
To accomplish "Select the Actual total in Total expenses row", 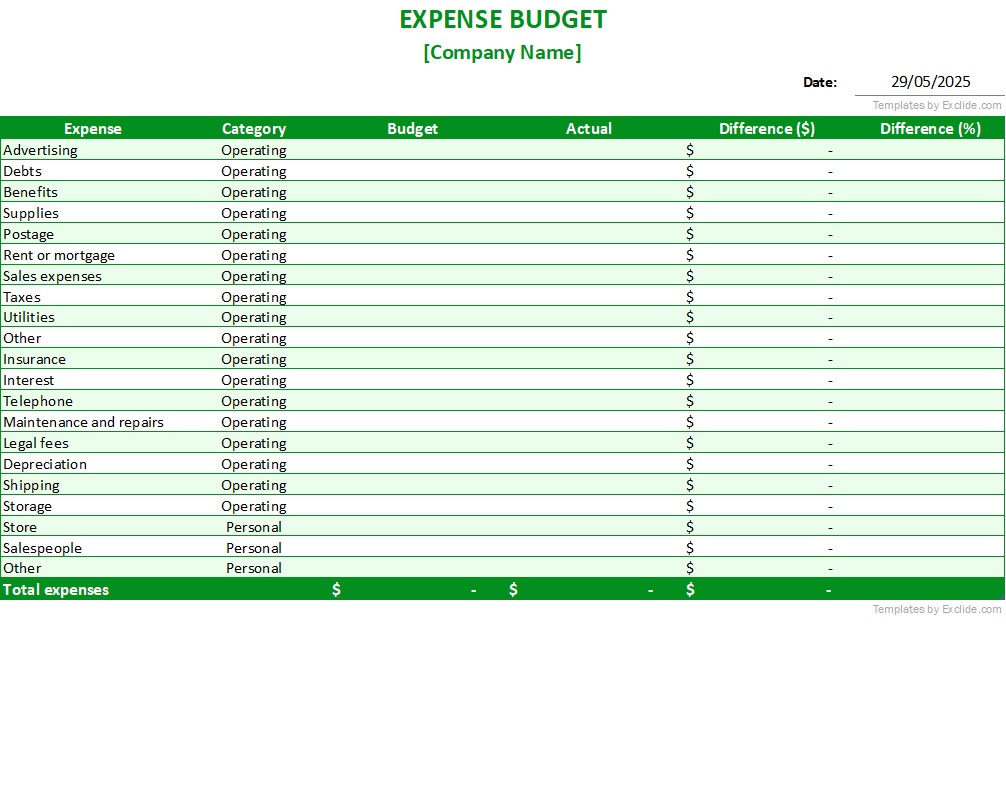I will (589, 590).
